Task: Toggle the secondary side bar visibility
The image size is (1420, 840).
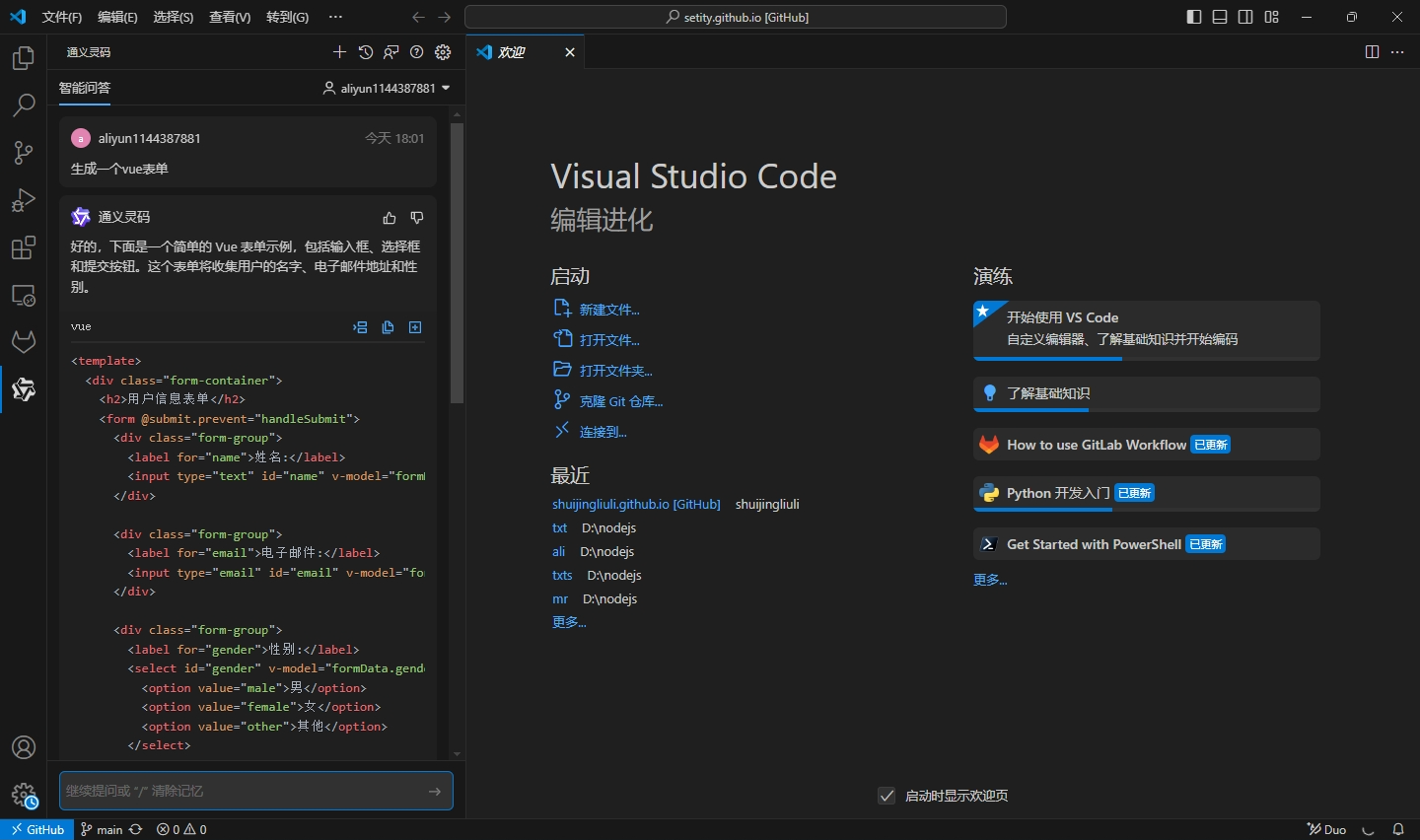Action: click(1245, 17)
